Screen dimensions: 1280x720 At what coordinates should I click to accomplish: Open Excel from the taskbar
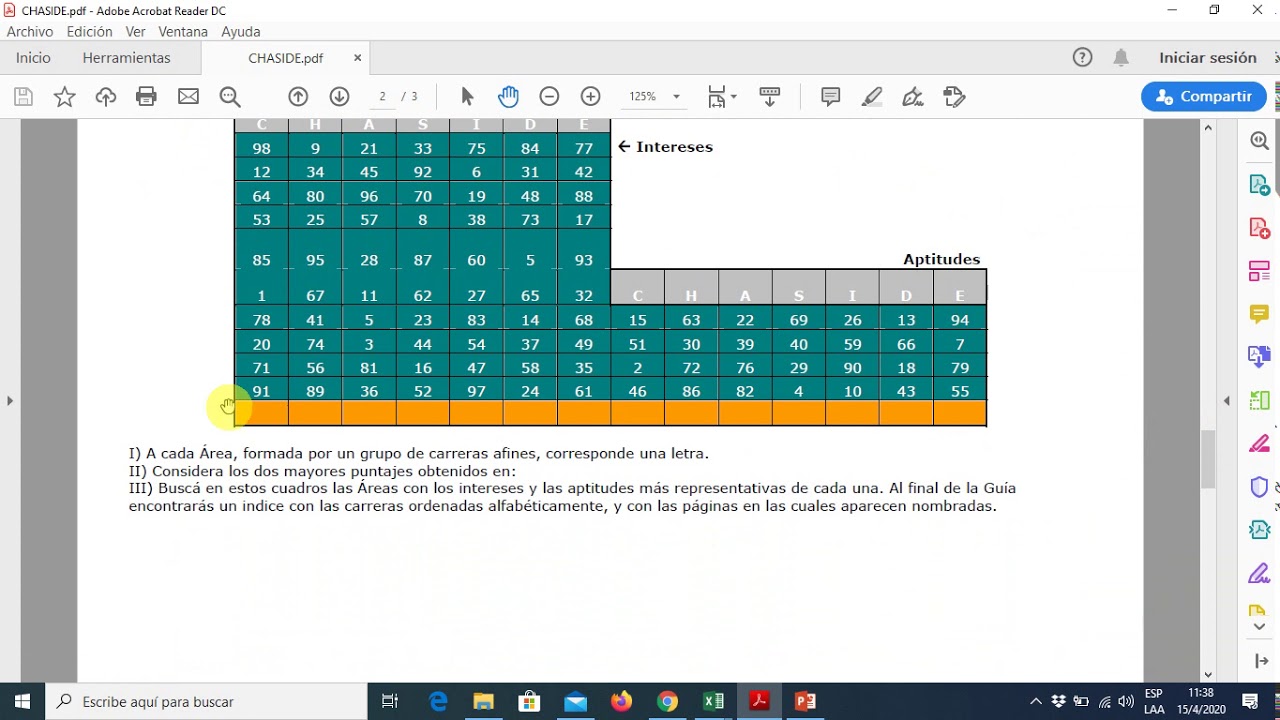click(x=713, y=702)
